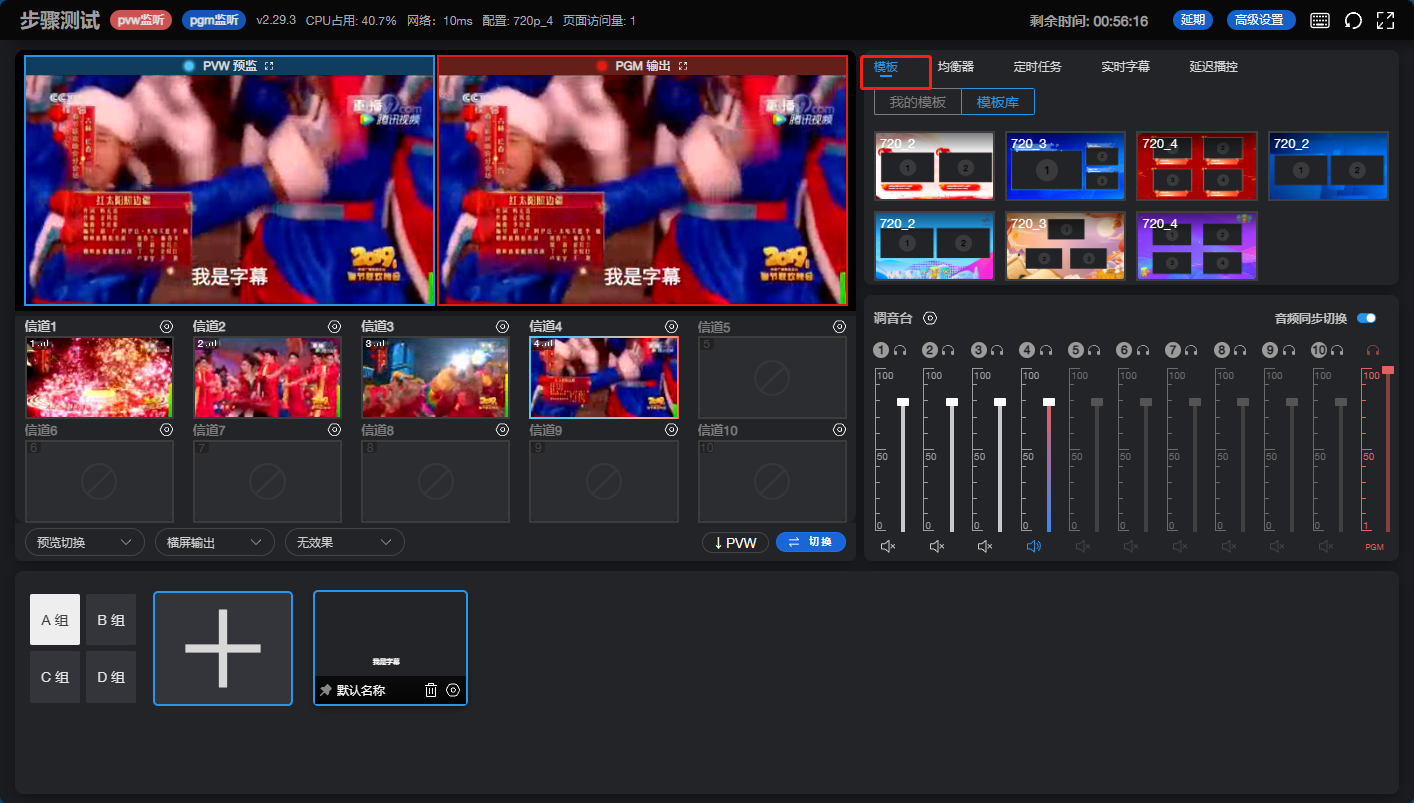Open settings for 信道6
Screen dimensions: 1414x803
167,429
